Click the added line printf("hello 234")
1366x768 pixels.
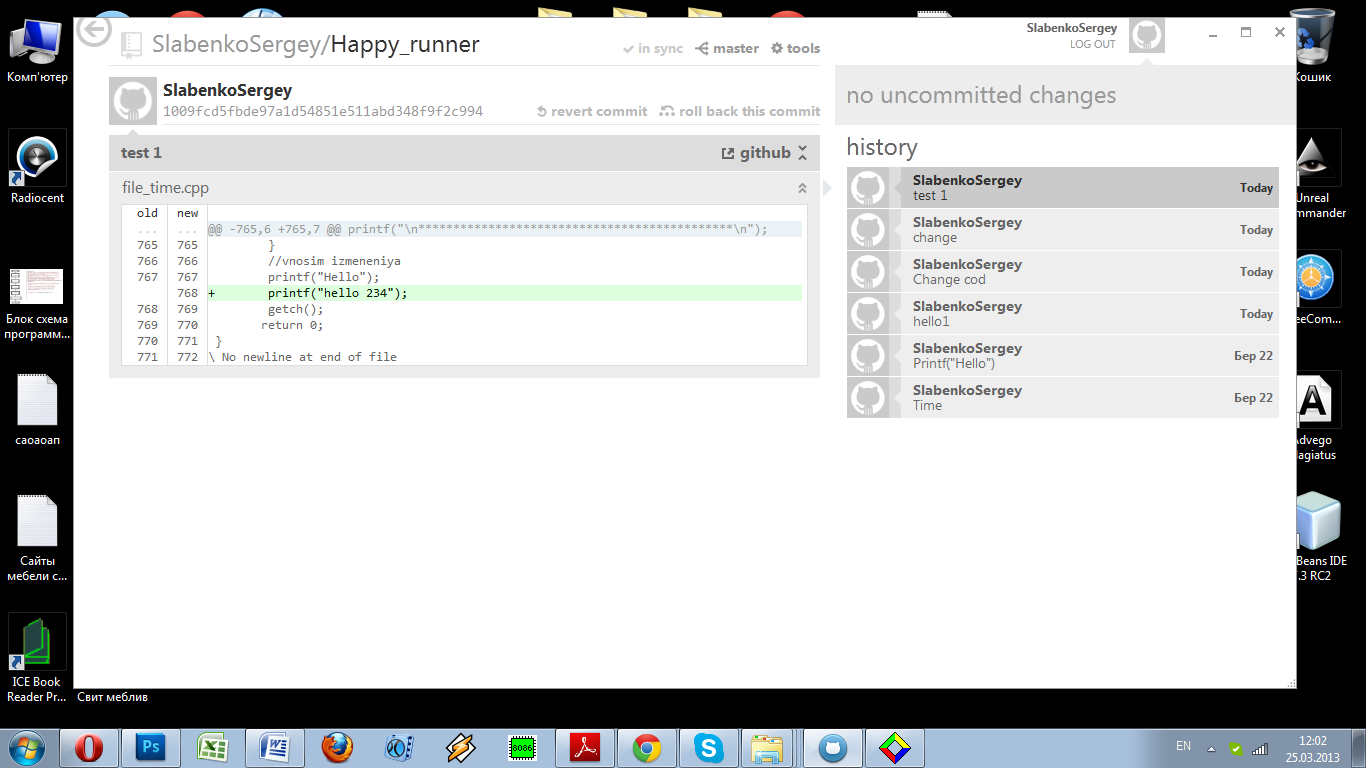(x=504, y=293)
